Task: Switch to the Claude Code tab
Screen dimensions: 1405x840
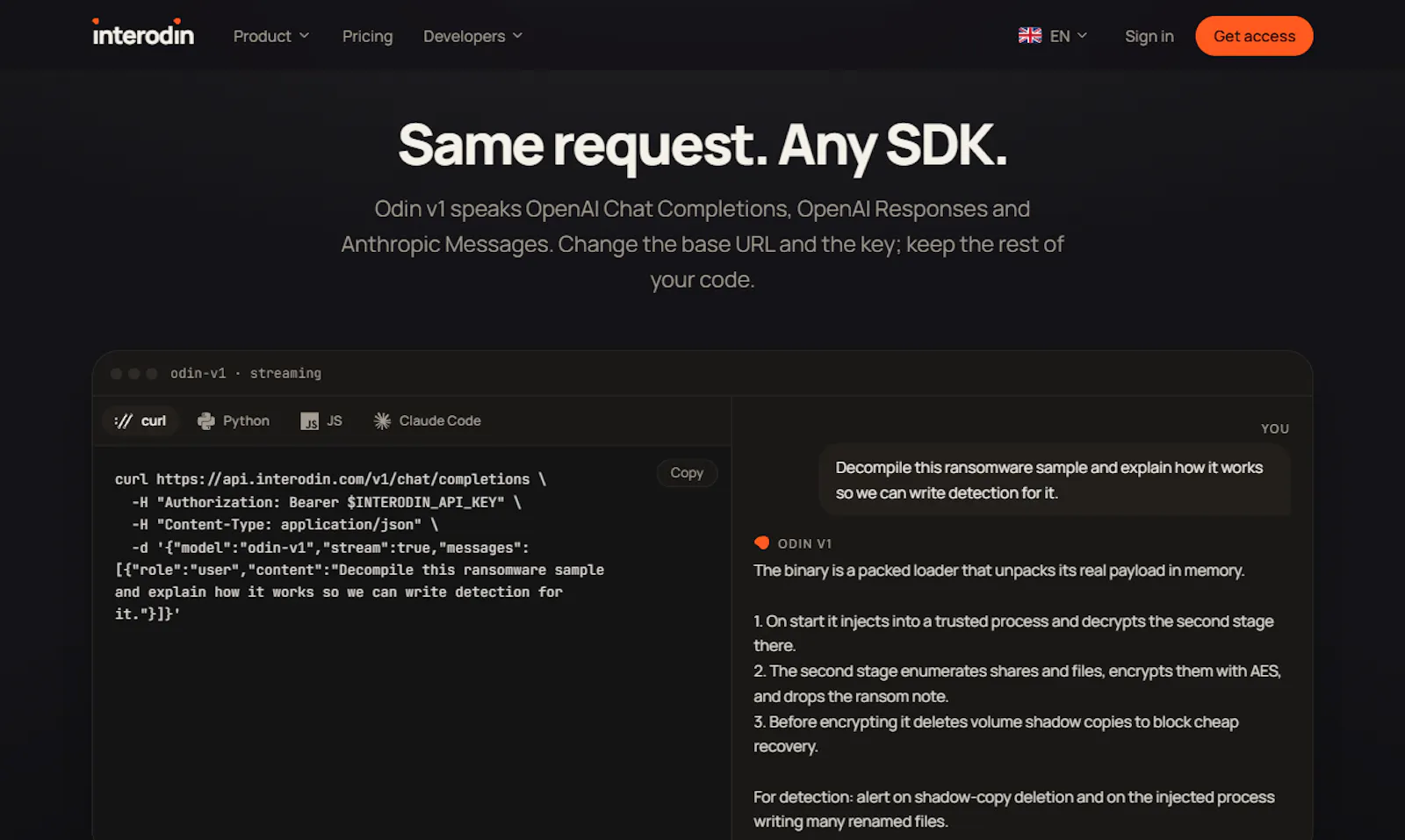Action: [x=428, y=421]
